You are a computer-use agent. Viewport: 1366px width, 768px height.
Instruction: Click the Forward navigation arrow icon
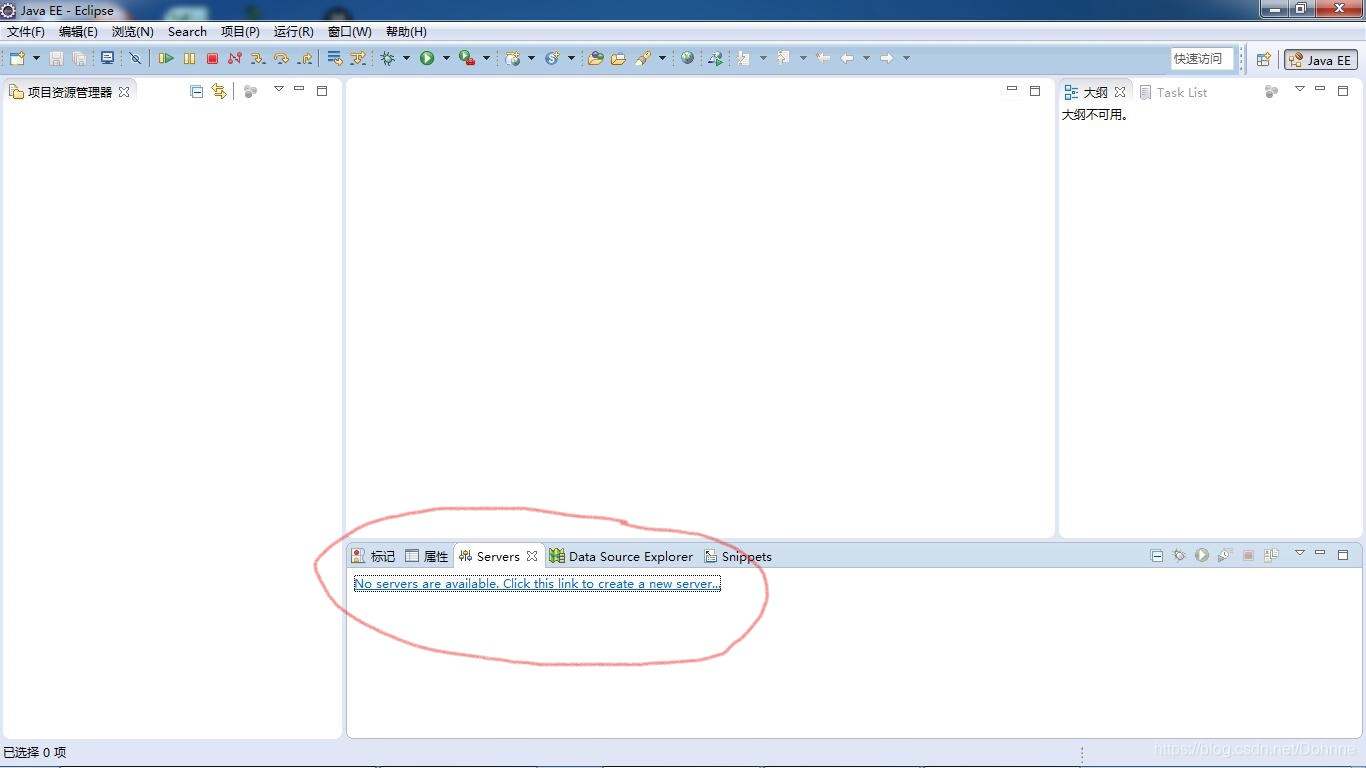pos(886,59)
